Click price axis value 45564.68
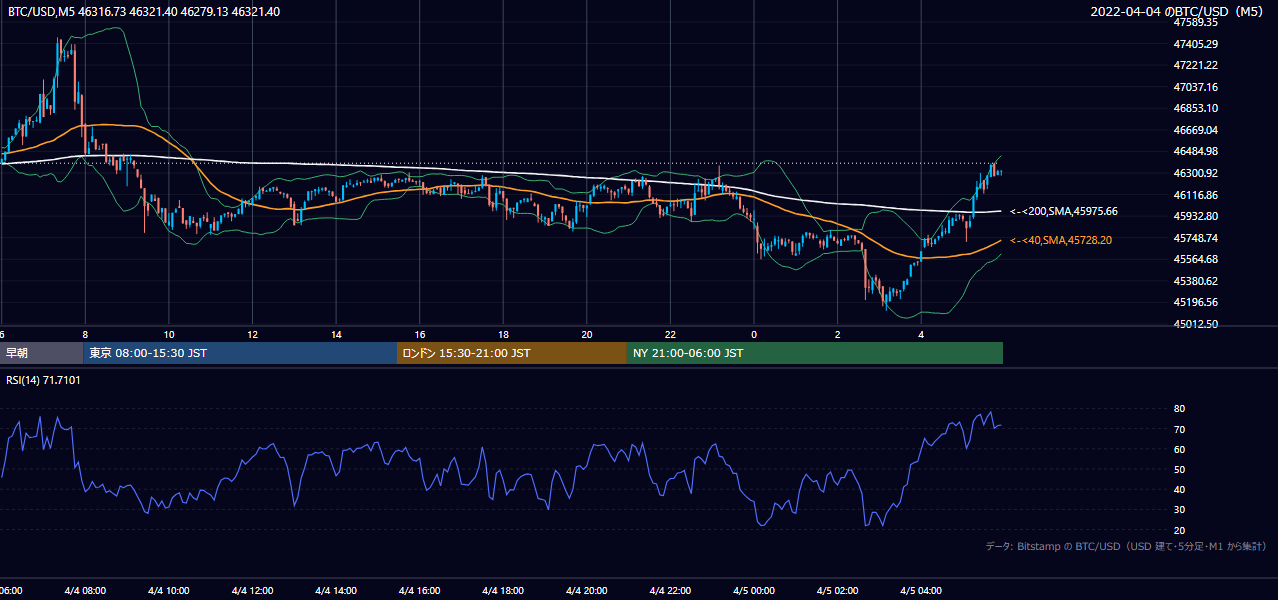The image size is (1278, 600). click(x=1195, y=259)
